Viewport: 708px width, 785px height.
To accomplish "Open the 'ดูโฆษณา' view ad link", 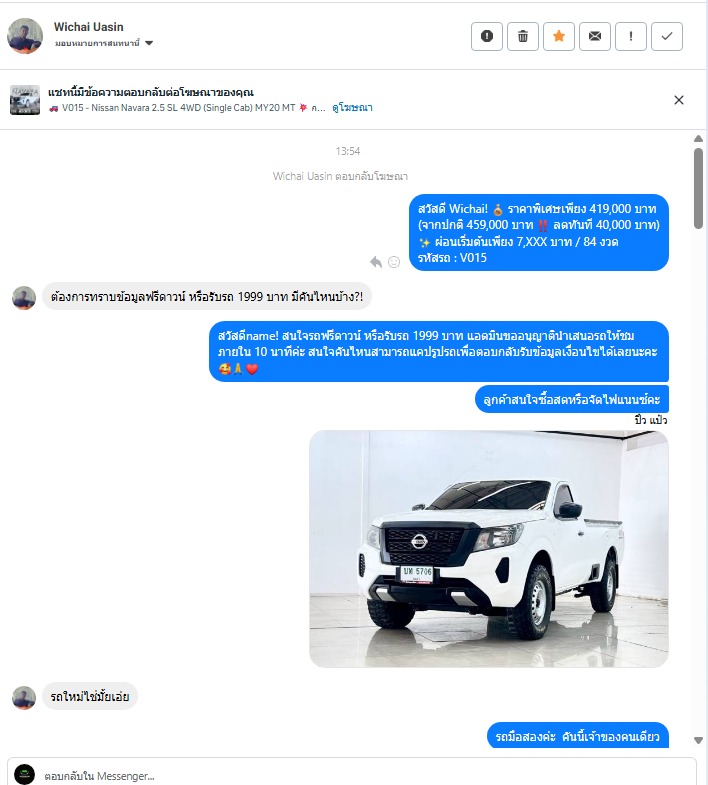I will (352, 108).
